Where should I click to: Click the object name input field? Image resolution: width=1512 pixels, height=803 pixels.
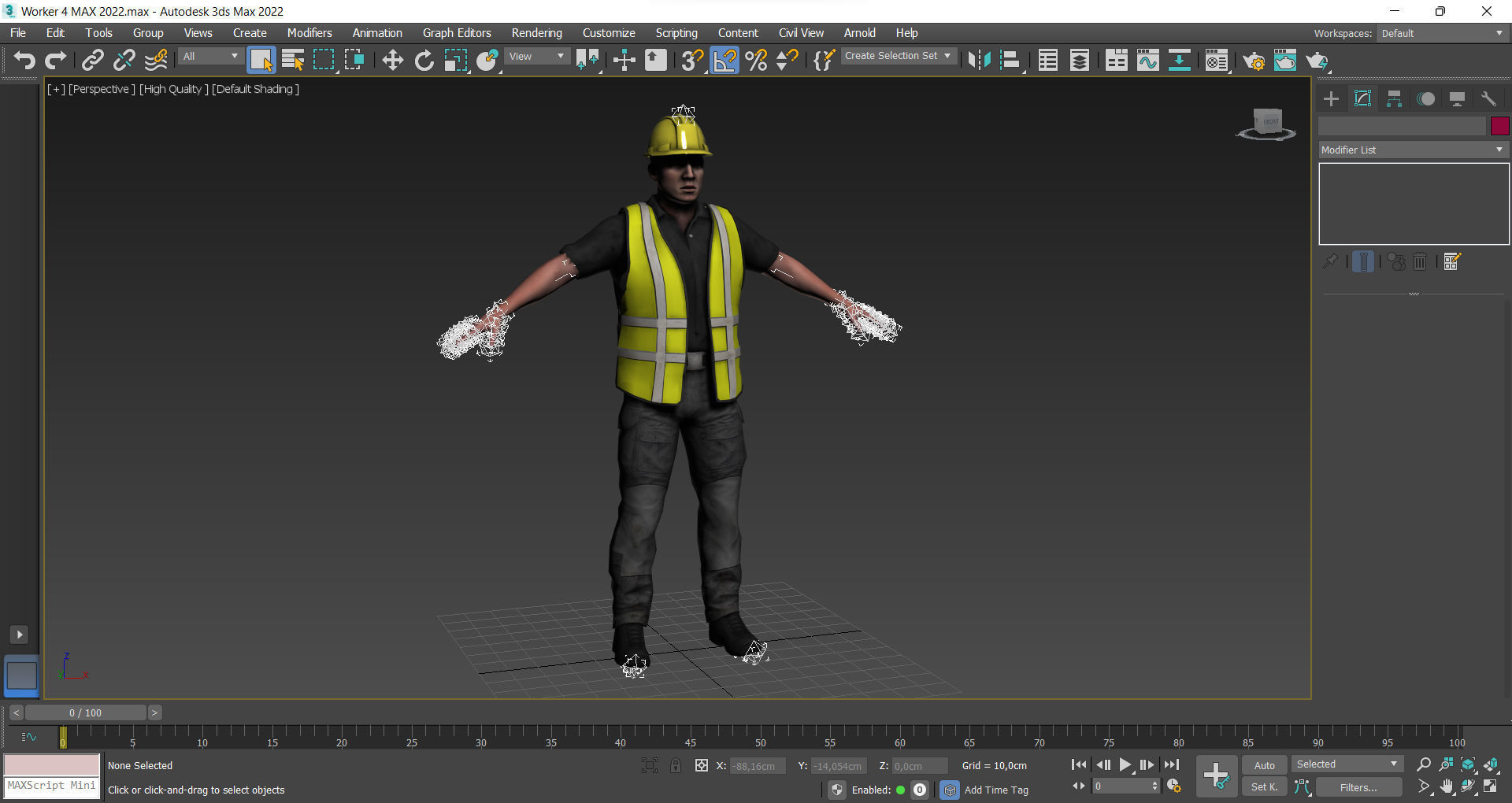(1402, 126)
